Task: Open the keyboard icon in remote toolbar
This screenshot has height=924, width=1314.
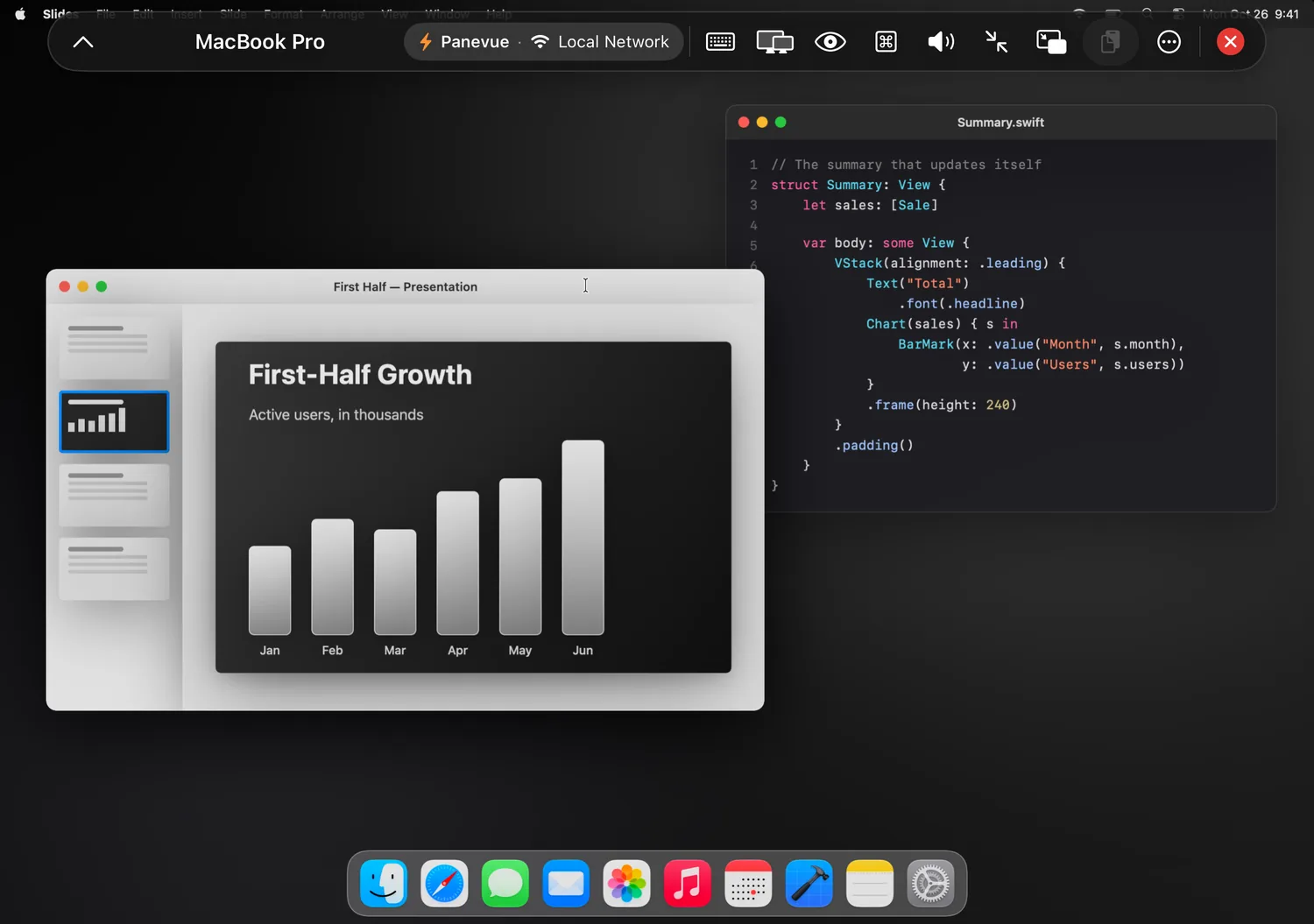Action: point(720,42)
